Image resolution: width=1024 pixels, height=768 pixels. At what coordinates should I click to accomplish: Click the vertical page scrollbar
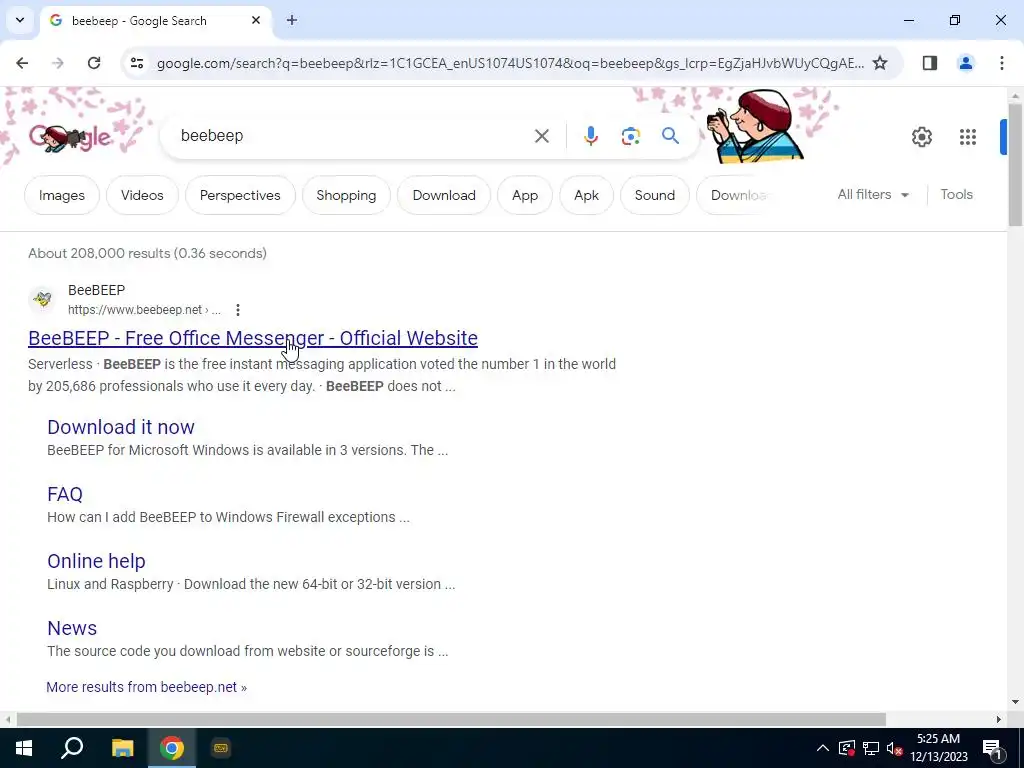[x=1015, y=167]
